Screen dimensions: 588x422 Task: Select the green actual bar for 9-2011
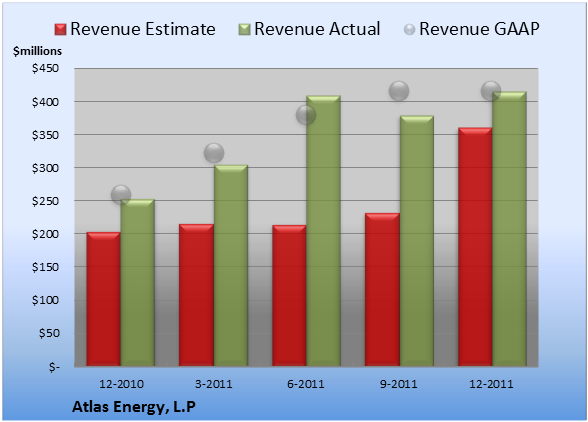click(416, 241)
